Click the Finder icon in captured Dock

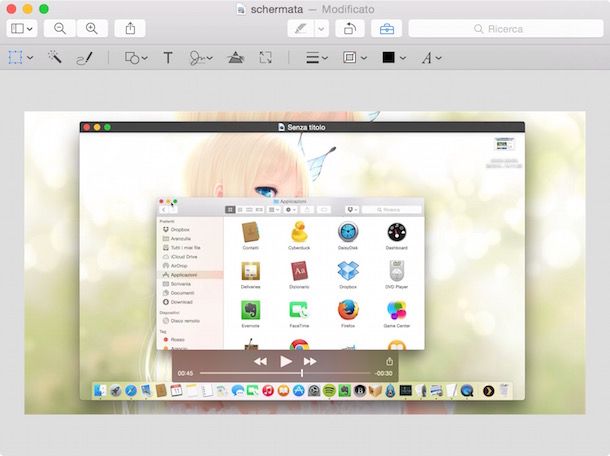[100, 390]
